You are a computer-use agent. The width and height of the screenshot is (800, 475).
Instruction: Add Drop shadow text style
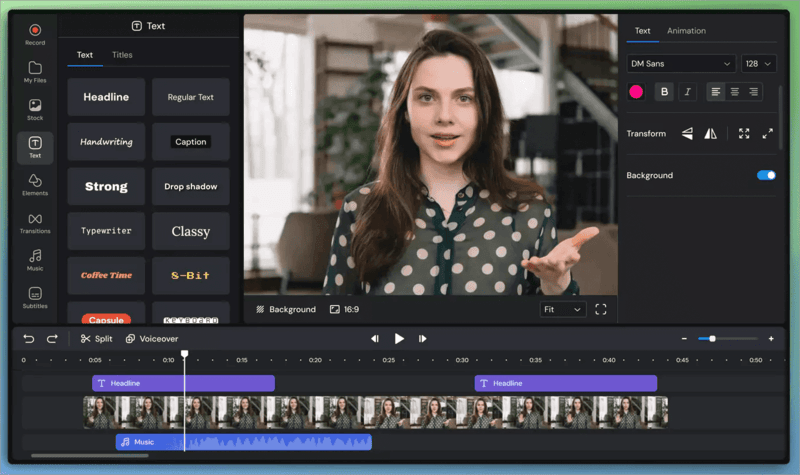click(191, 186)
